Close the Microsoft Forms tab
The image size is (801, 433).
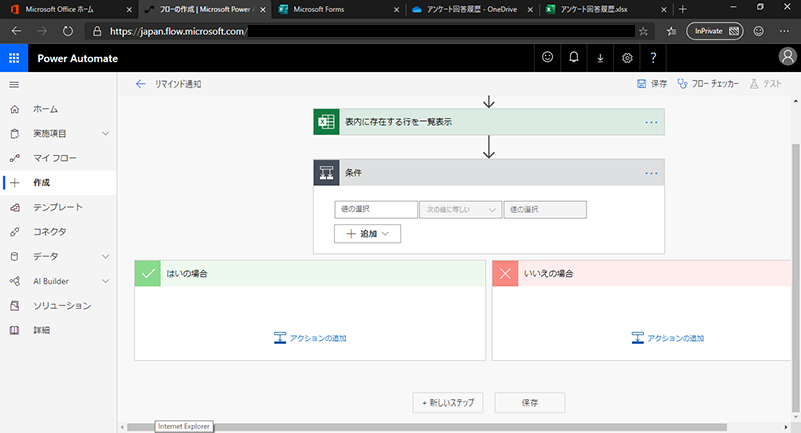click(396, 9)
